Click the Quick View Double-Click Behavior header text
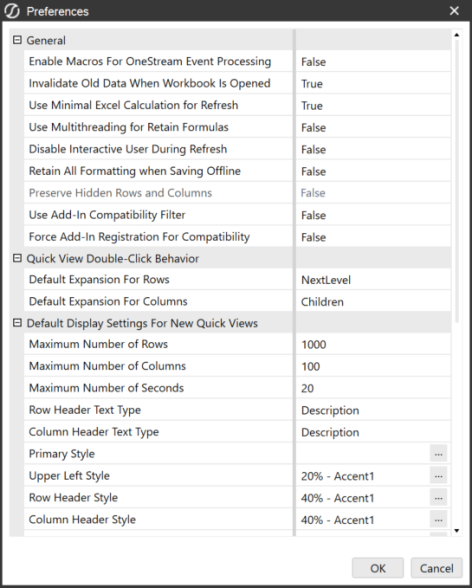 112,258
